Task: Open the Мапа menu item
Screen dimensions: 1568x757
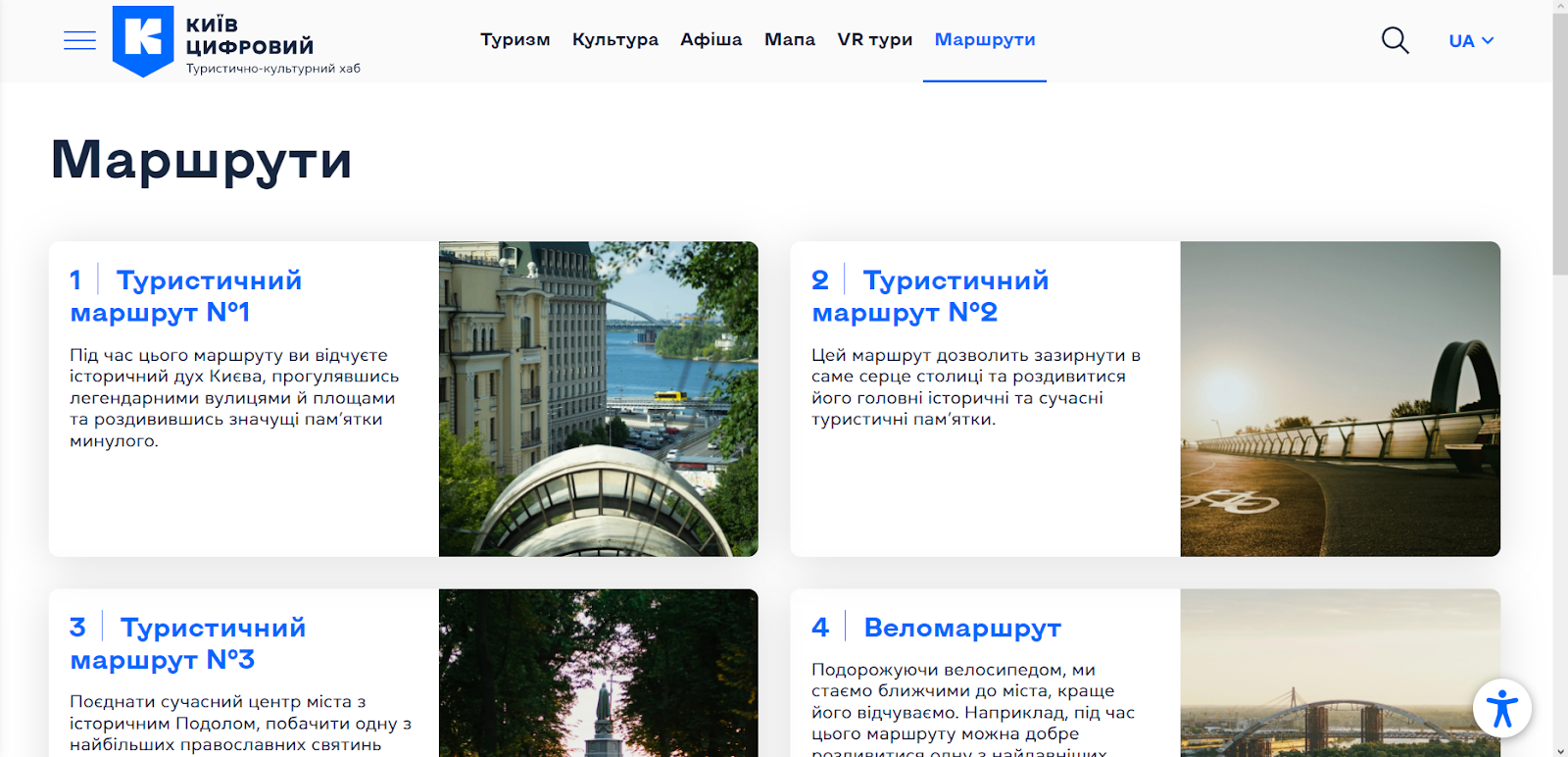Action: tap(790, 40)
